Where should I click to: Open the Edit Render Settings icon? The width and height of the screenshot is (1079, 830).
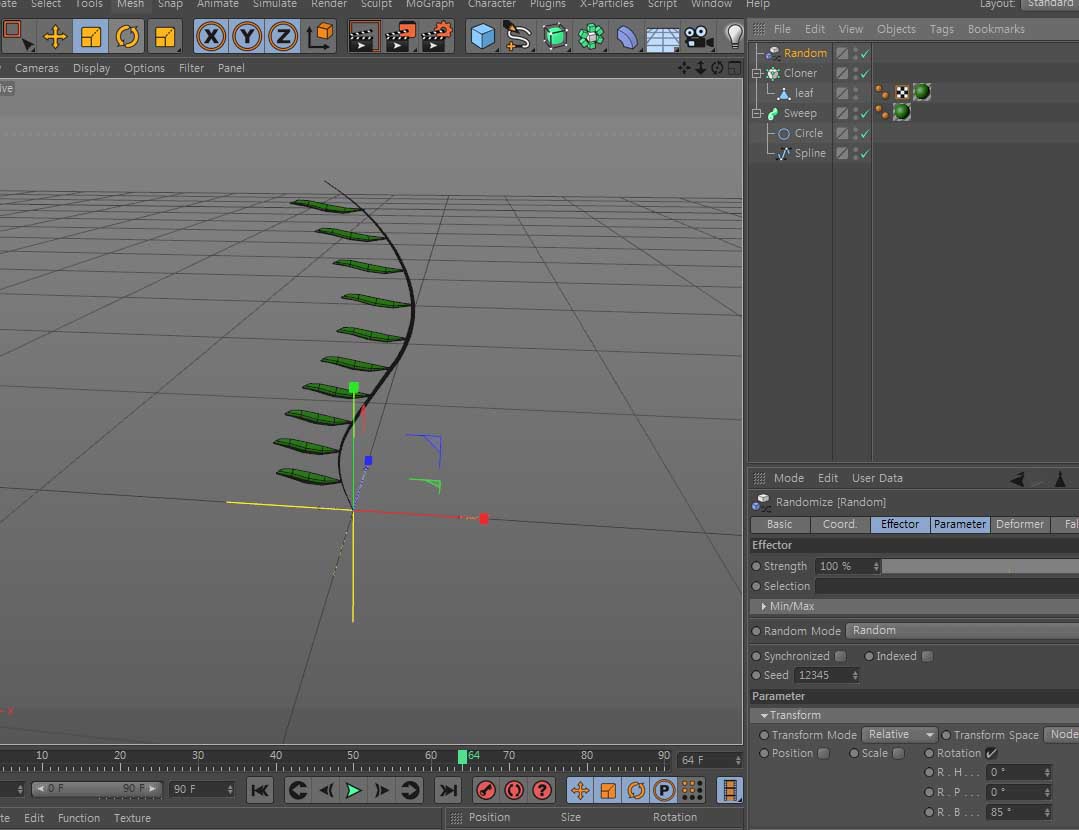437,38
